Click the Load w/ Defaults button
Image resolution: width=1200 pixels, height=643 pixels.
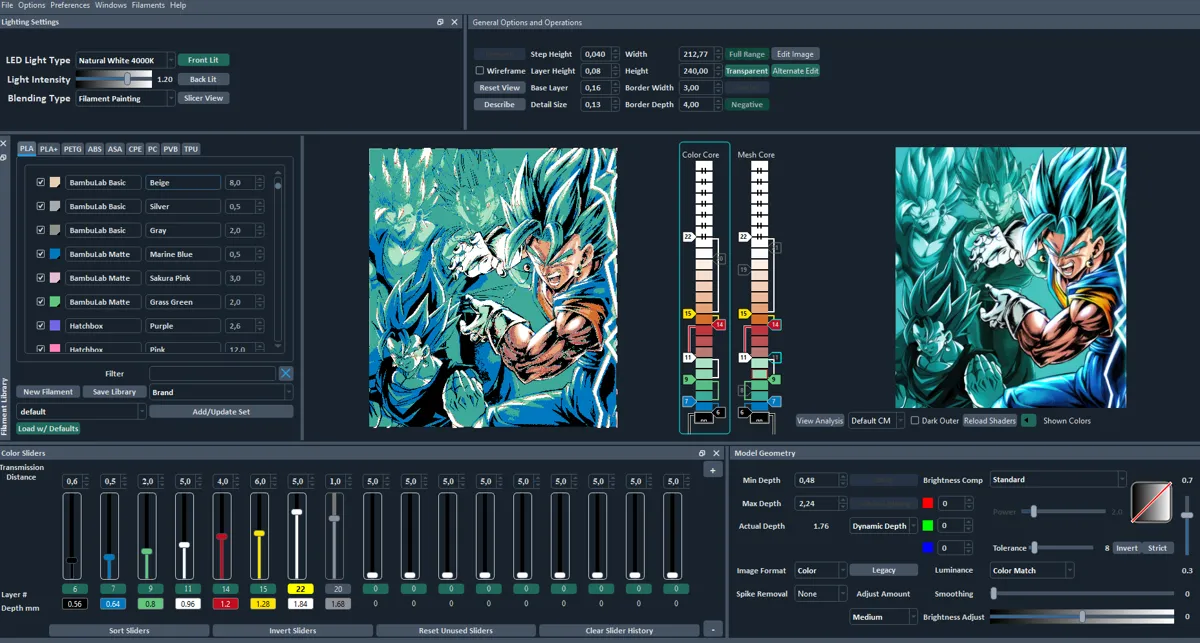48,428
